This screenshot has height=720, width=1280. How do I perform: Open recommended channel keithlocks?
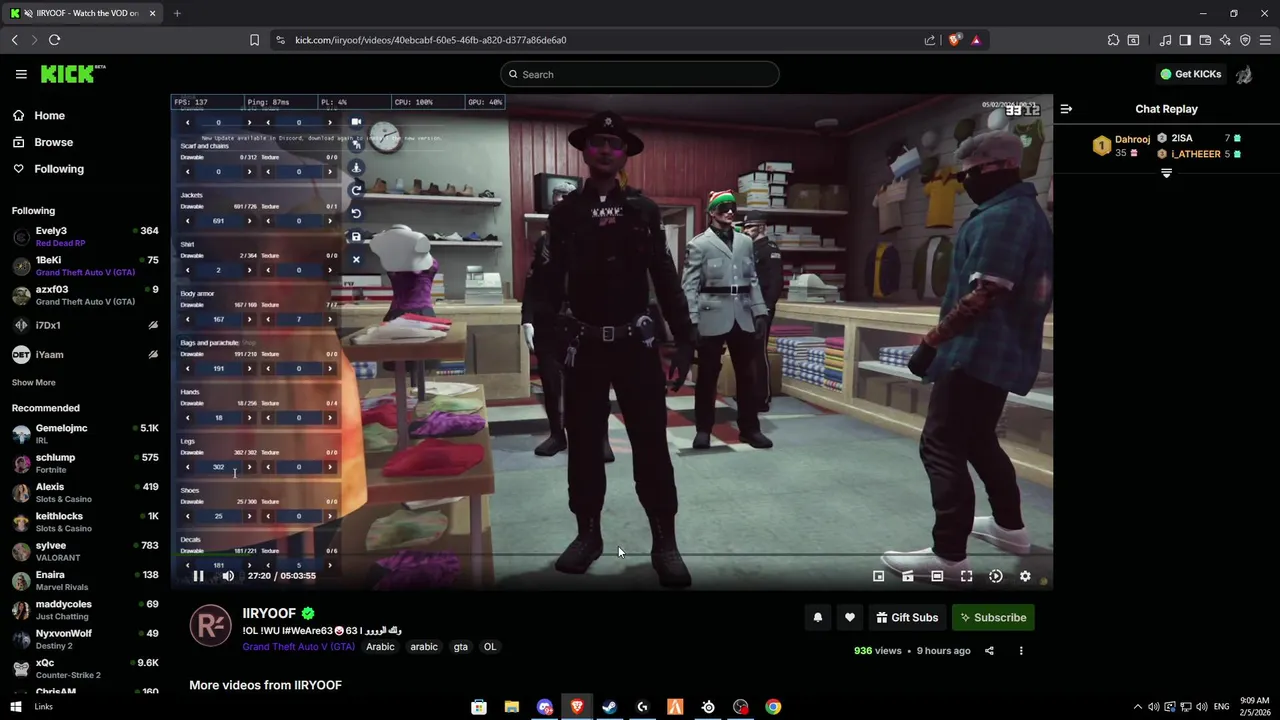coord(85,522)
